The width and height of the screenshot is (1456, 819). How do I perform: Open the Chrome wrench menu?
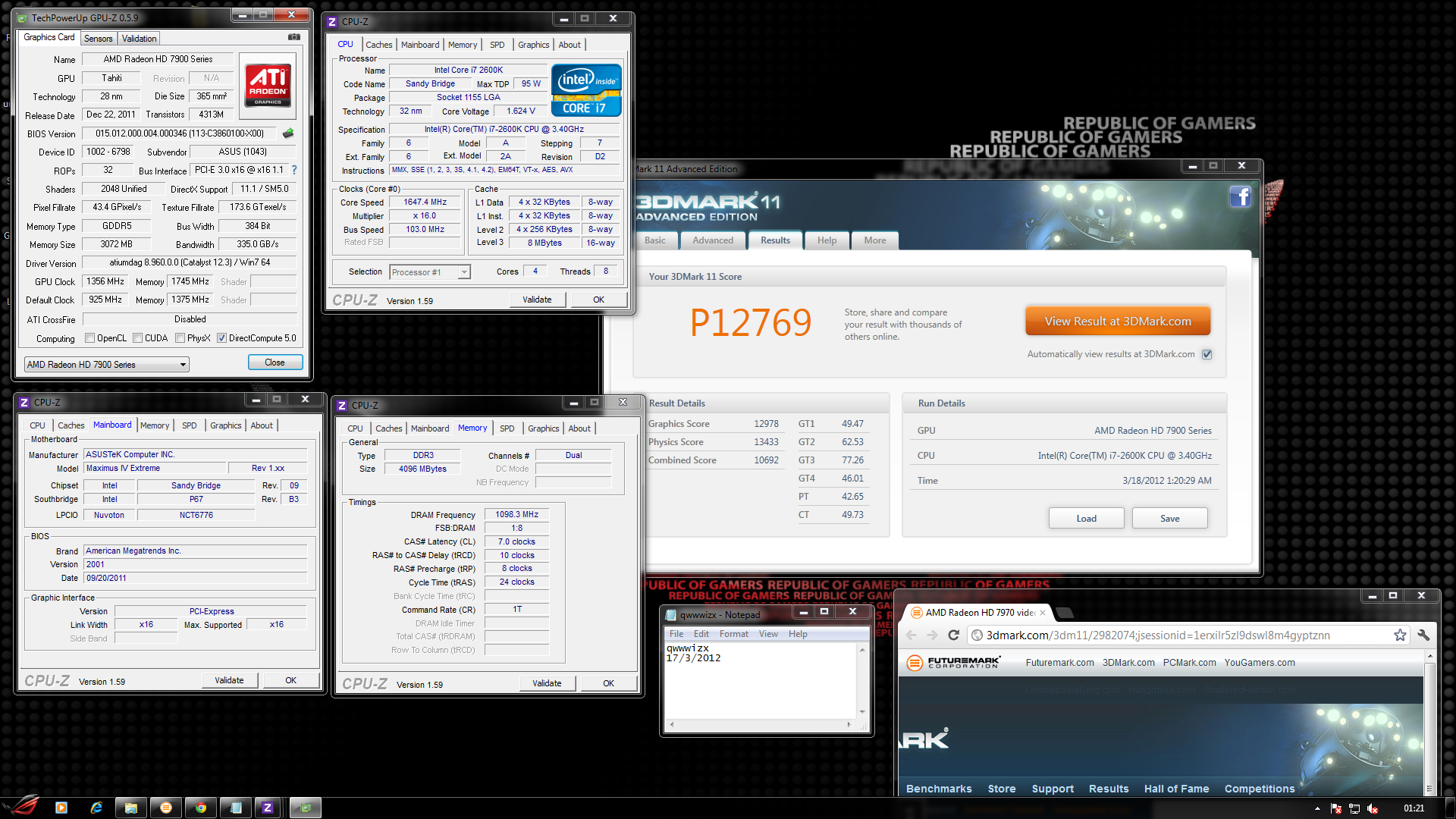pyautogui.click(x=1423, y=635)
